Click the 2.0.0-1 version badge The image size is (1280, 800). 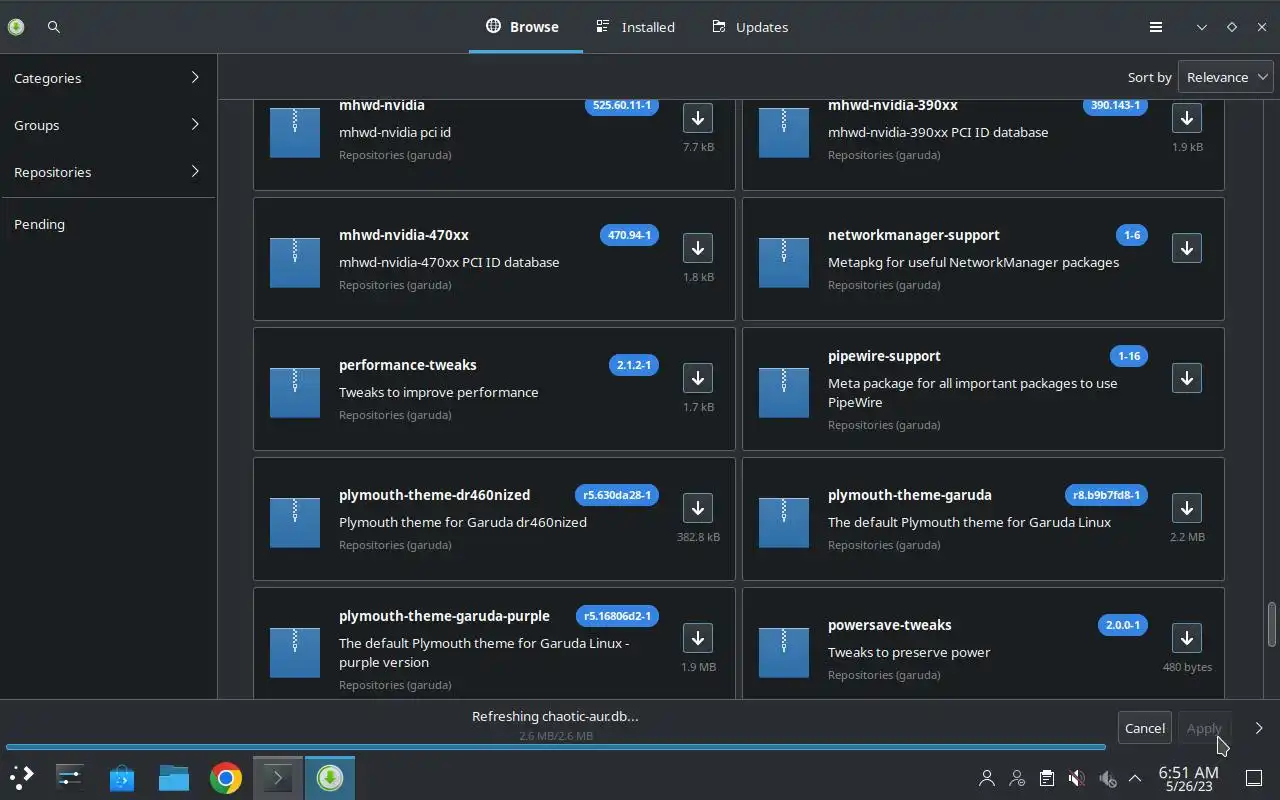1123,625
